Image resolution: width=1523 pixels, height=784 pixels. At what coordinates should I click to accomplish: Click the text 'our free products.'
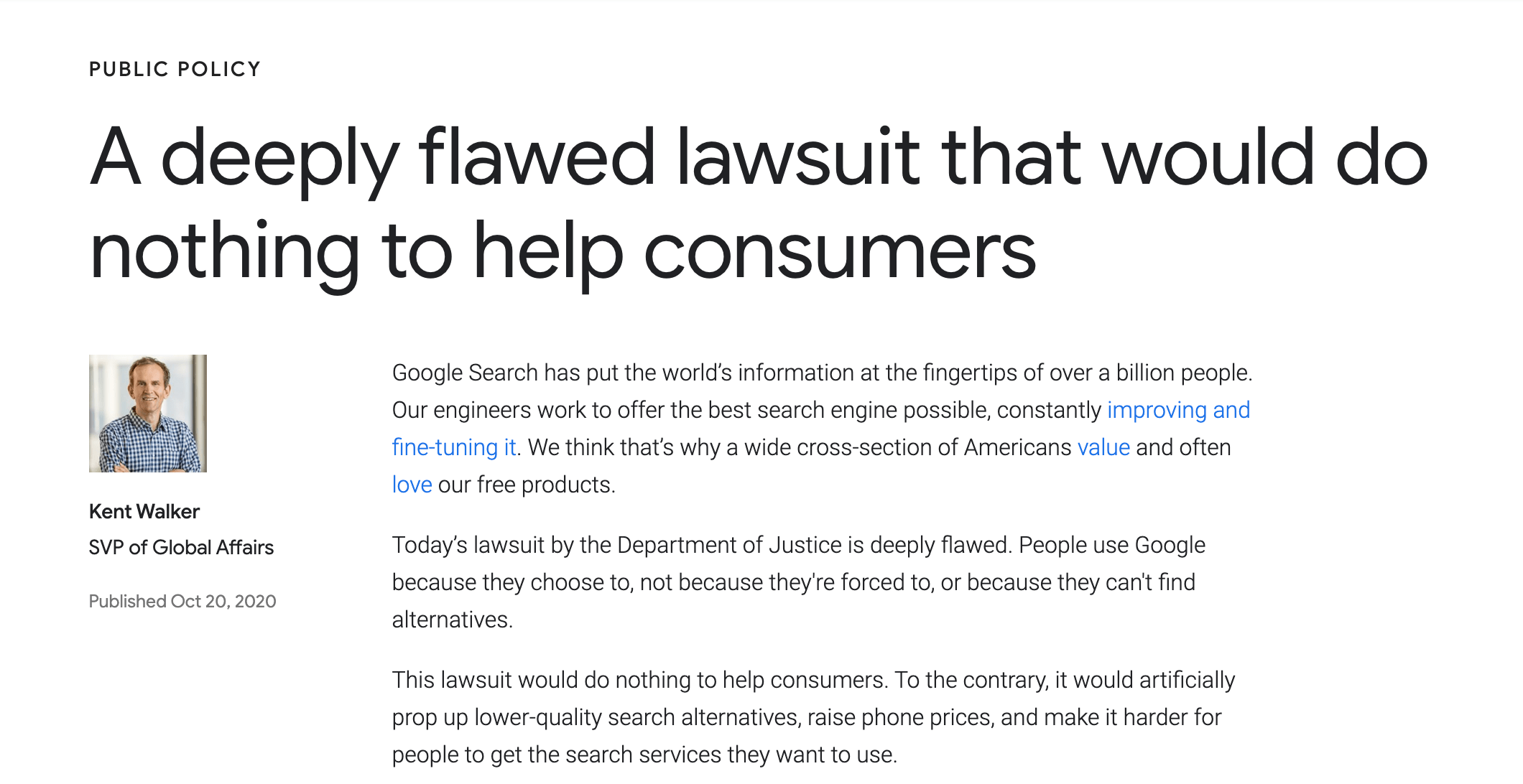527,485
